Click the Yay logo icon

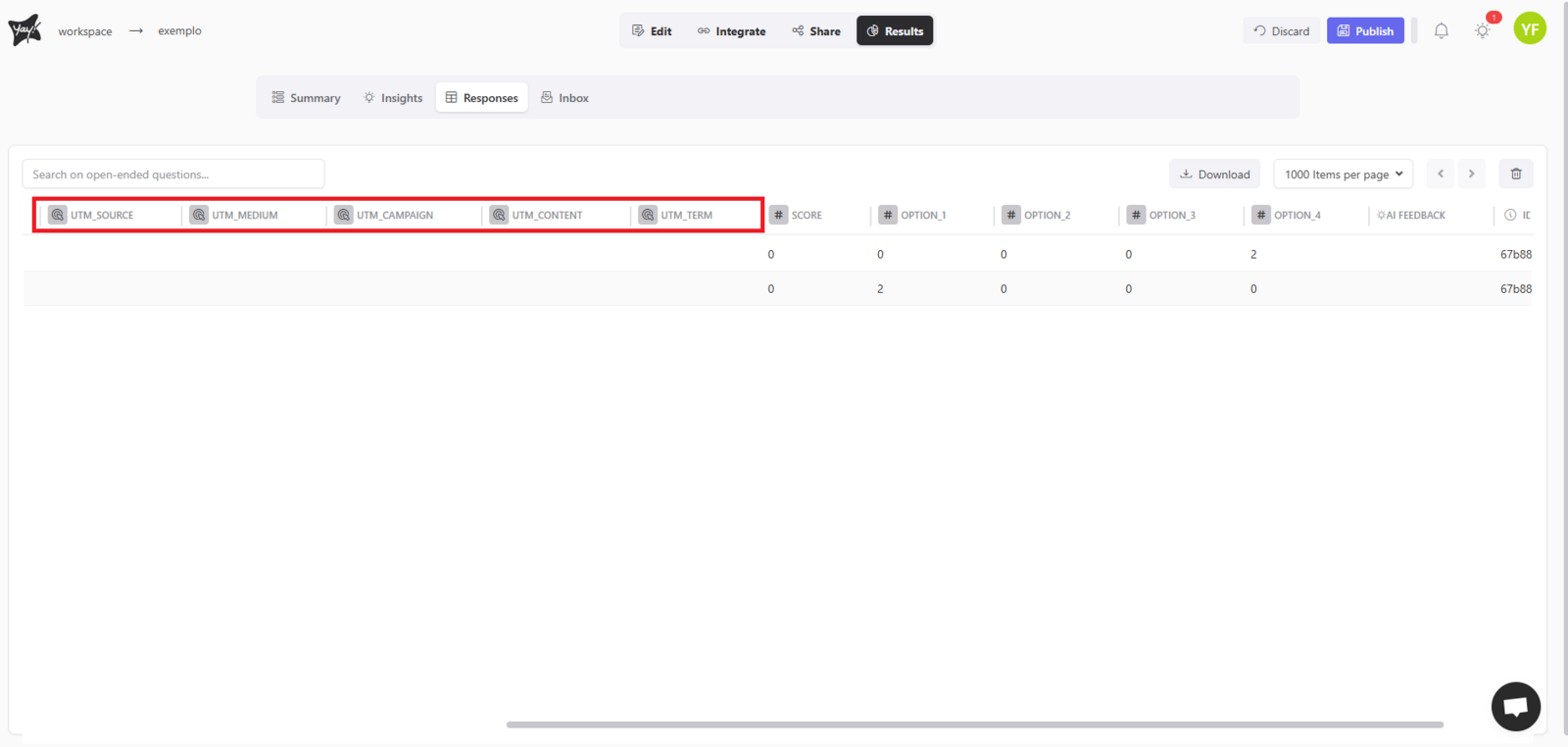(x=24, y=30)
